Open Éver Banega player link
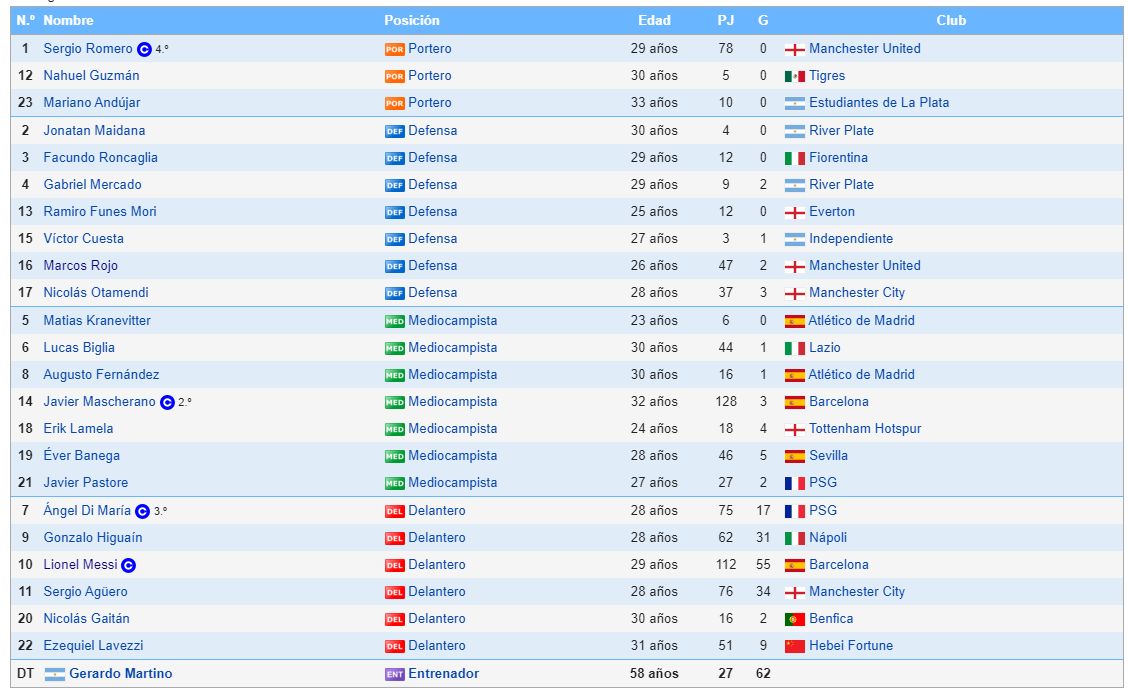 pyautogui.click(x=81, y=456)
